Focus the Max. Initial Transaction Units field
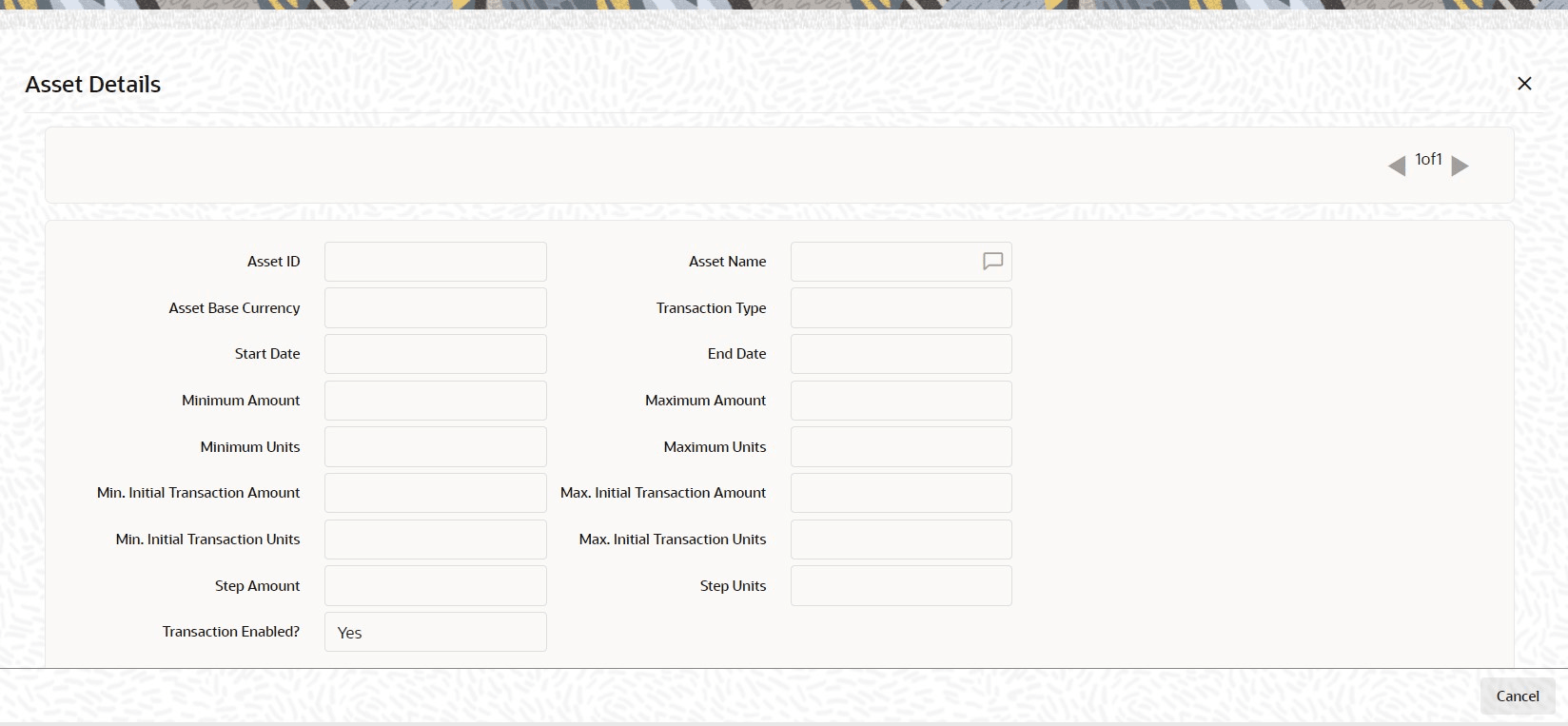This screenshot has height=726, width=1568. point(901,540)
